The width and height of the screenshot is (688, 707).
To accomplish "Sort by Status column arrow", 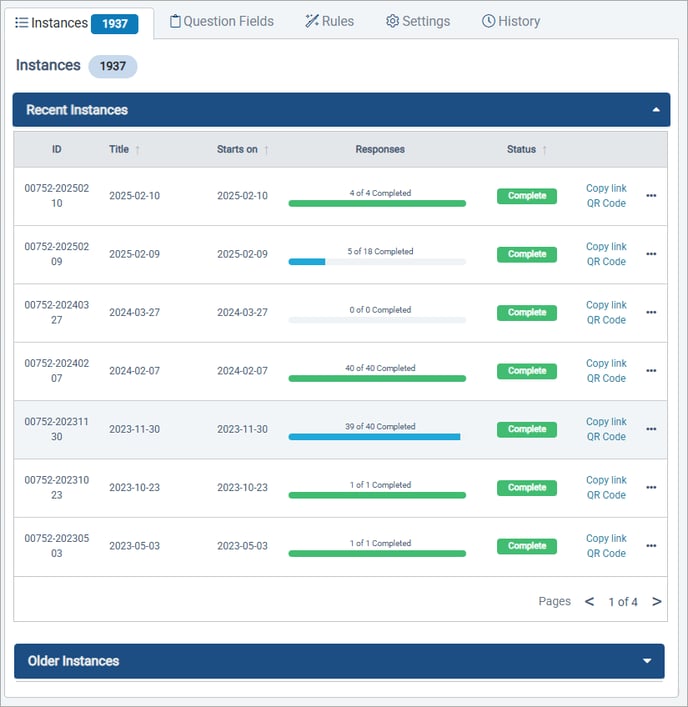I will pos(545,150).
